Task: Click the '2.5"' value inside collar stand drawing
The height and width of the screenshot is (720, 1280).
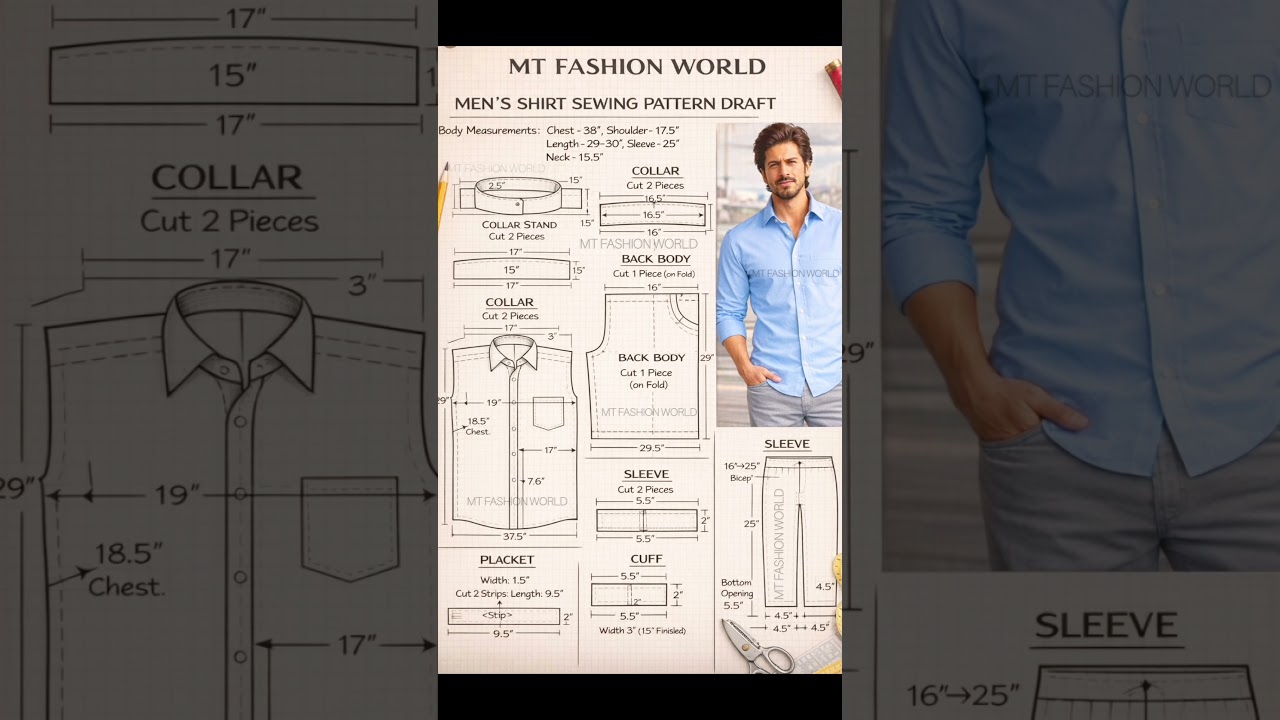Action: [497, 186]
